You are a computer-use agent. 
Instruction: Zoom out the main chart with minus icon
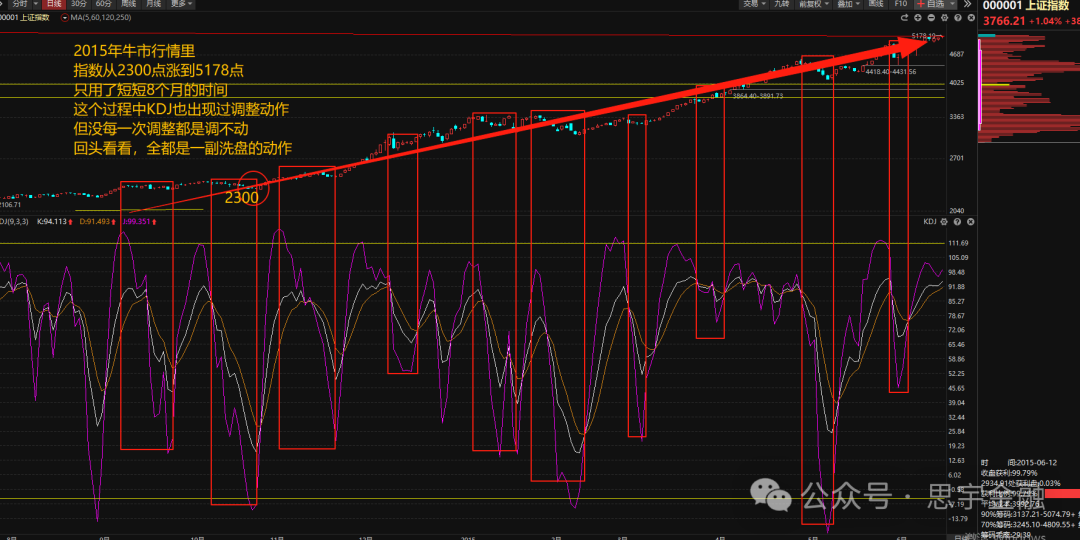click(931, 17)
